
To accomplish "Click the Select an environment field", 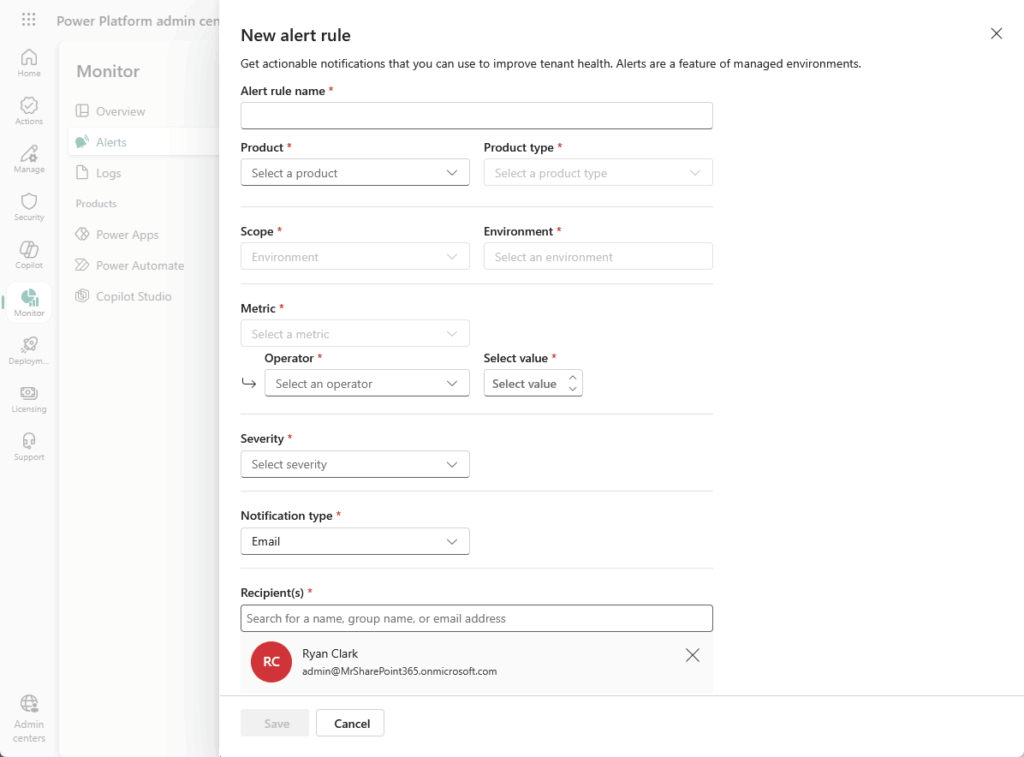I will (598, 257).
